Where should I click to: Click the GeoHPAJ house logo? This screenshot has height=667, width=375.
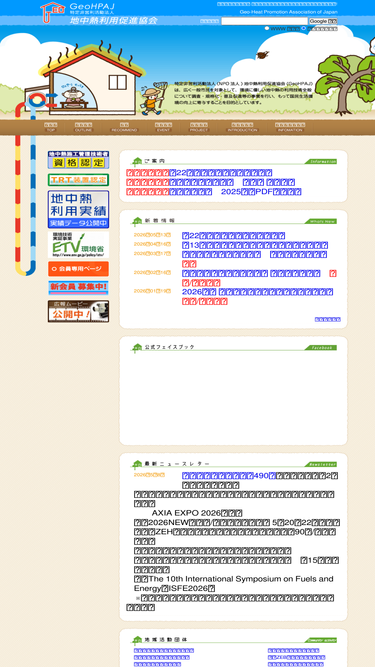point(52,12)
